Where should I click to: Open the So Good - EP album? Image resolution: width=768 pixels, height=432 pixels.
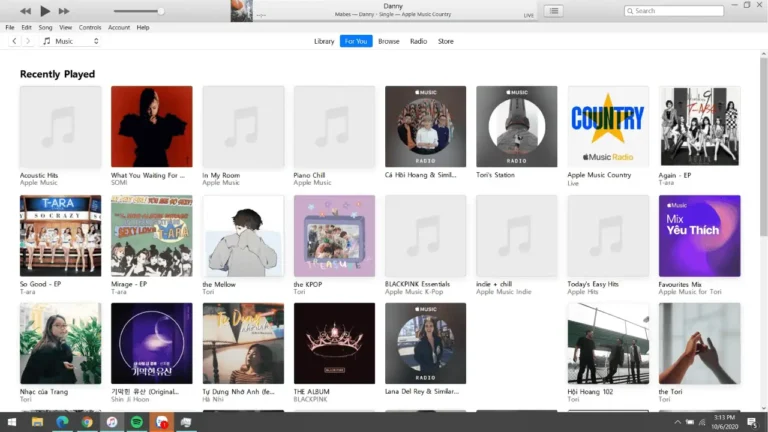(61, 236)
